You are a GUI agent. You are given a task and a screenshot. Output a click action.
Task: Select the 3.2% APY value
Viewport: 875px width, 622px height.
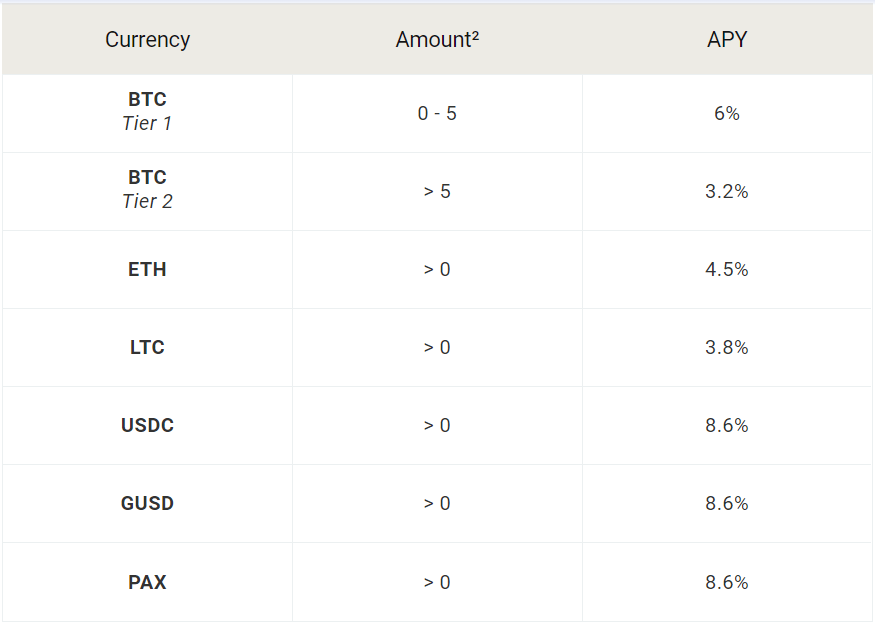(x=727, y=191)
